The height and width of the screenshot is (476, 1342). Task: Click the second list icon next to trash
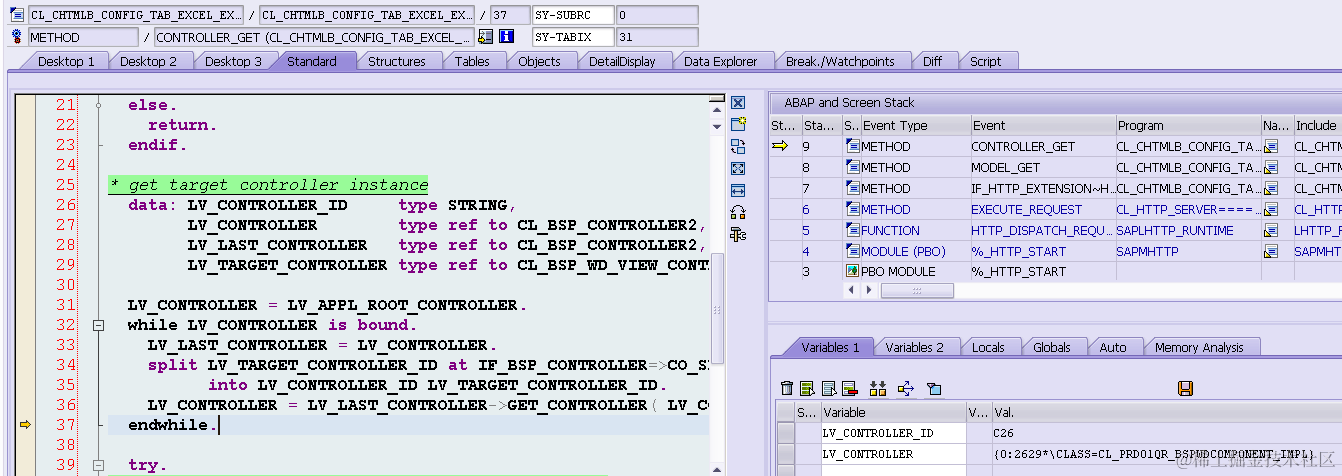[828, 388]
